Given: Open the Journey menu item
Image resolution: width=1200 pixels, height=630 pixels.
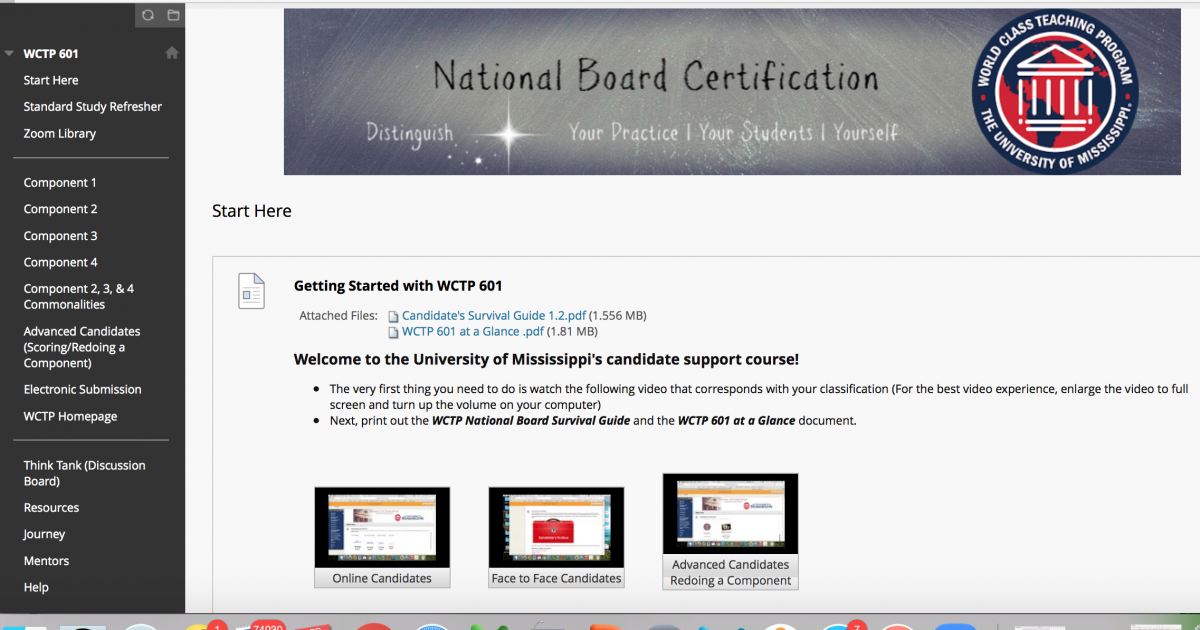Looking at the screenshot, I should [45, 535].
